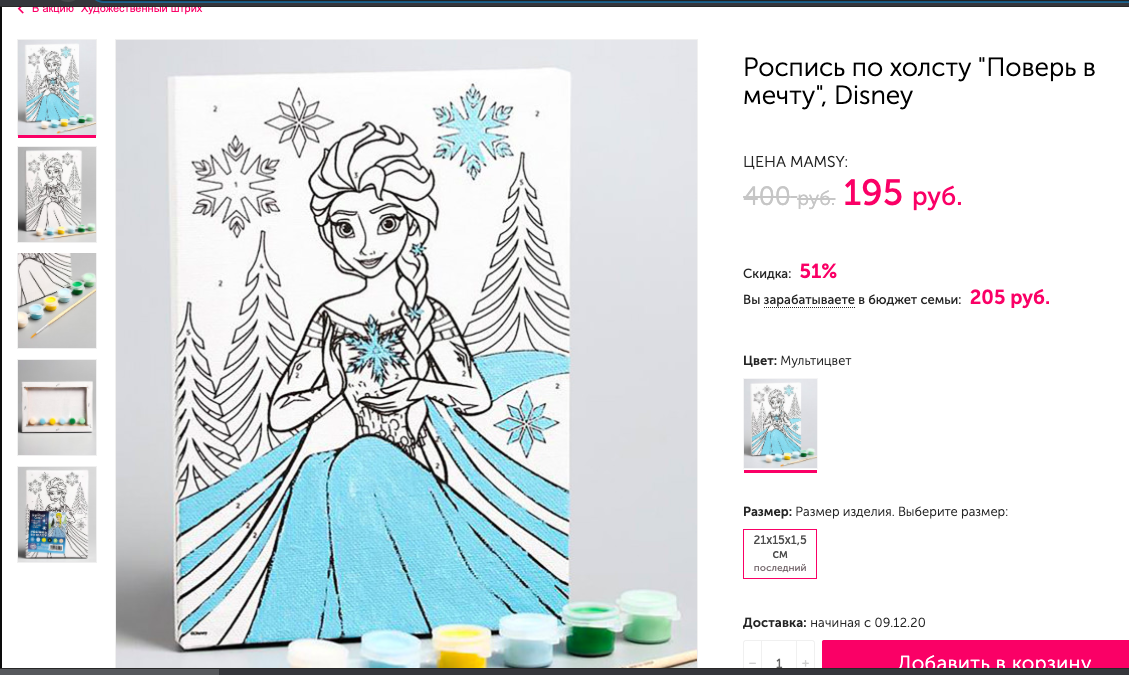Select the uncolored canvas outline thumbnail
Viewport: 1129px width, 675px height.
[x=56, y=194]
